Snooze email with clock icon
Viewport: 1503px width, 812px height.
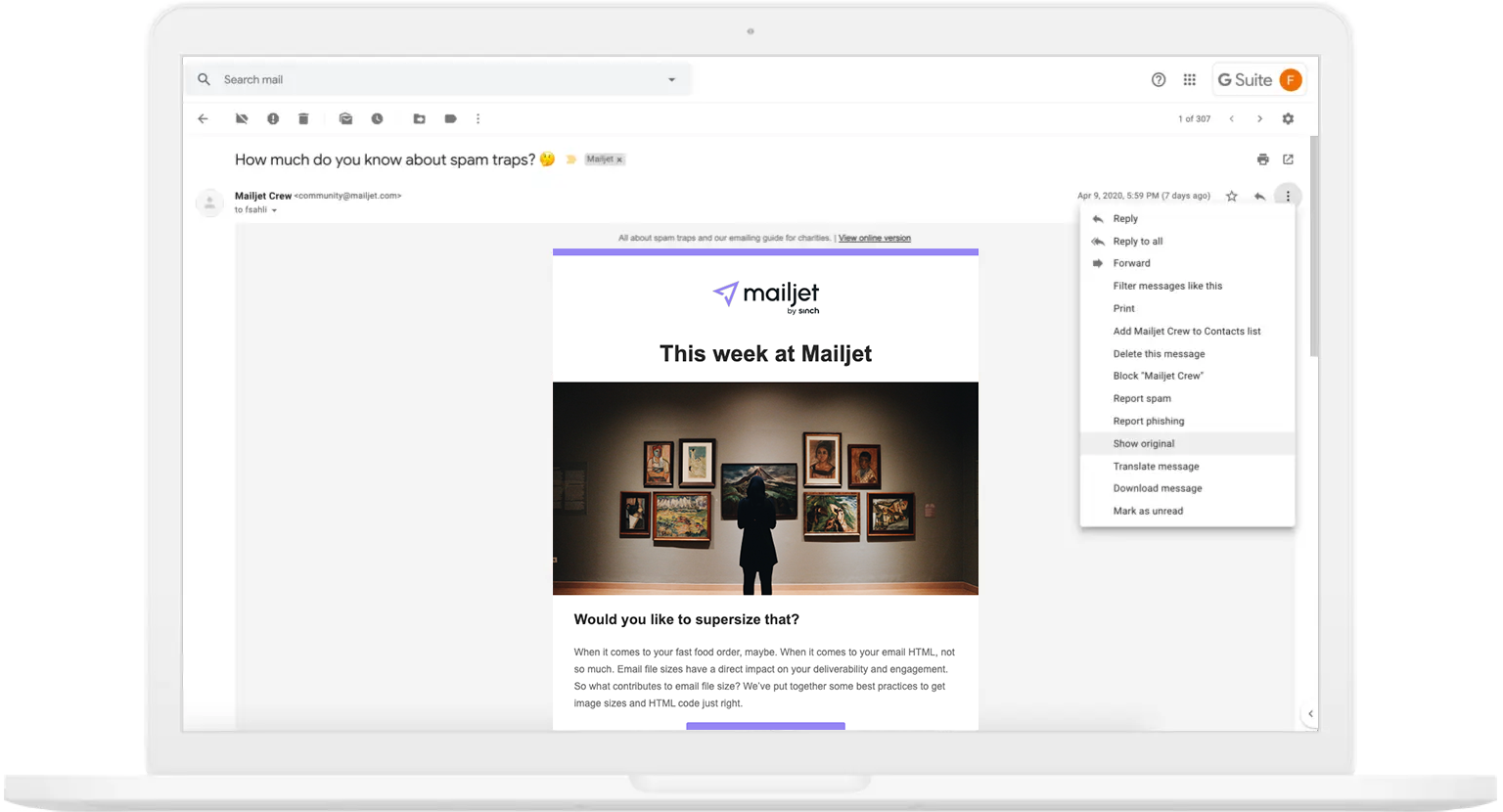377,118
